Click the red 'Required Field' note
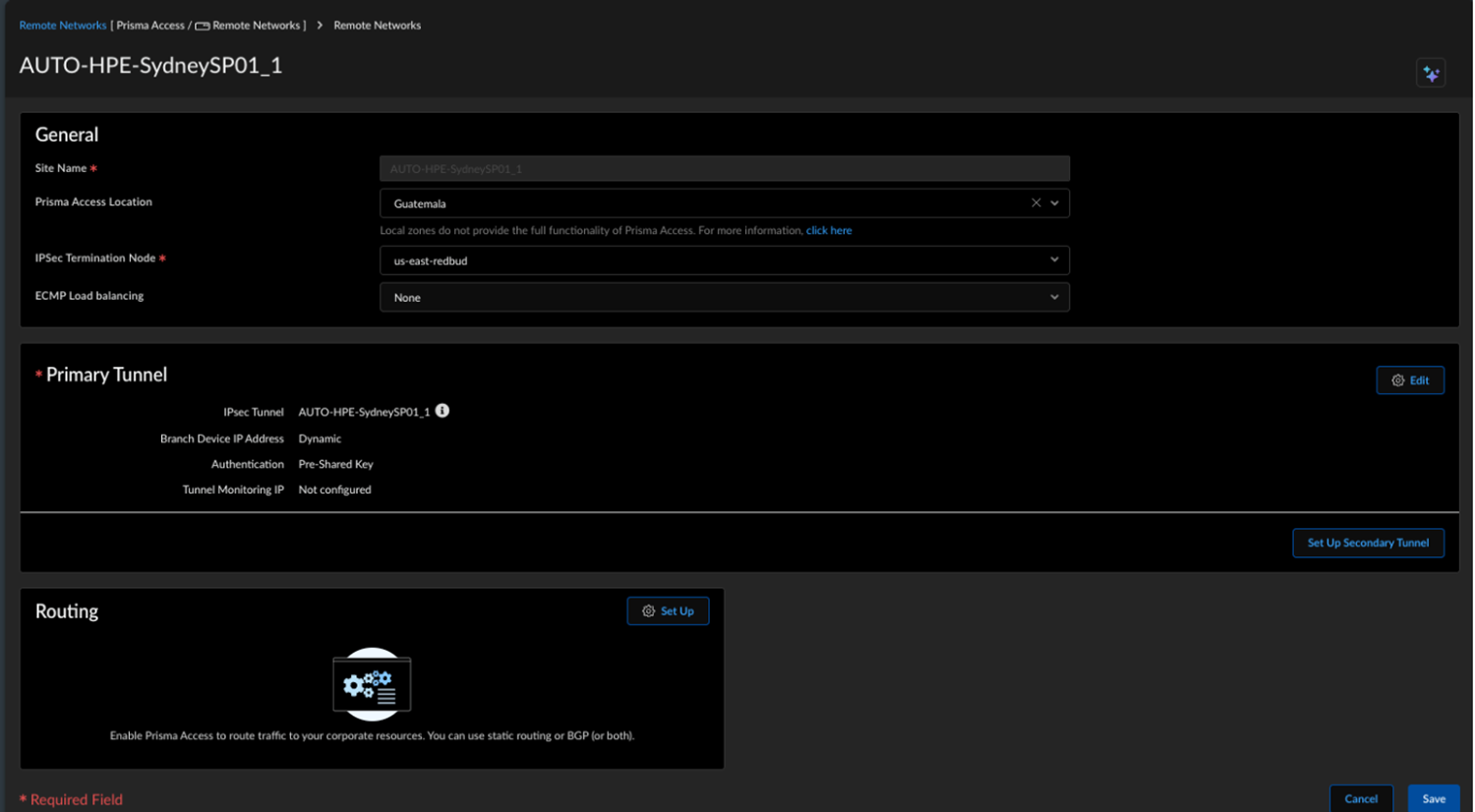This screenshot has width=1475, height=812. click(72, 799)
